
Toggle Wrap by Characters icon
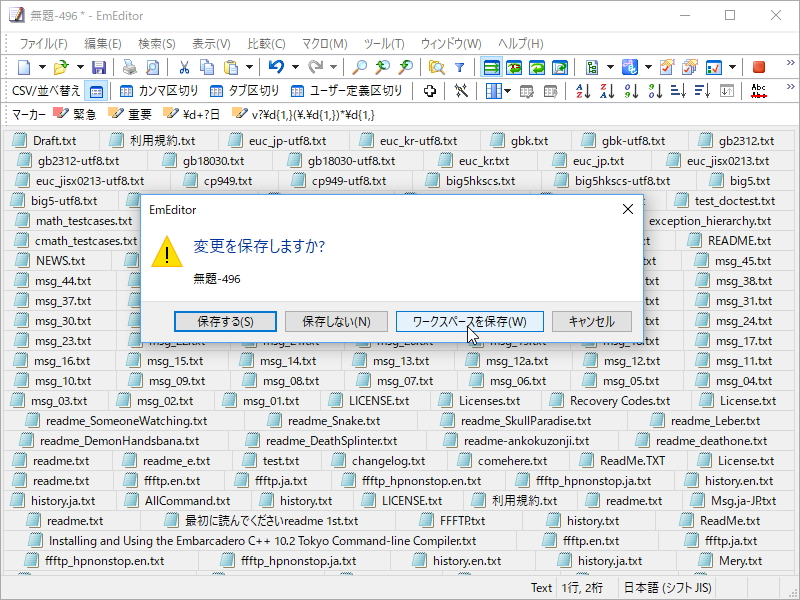point(514,67)
